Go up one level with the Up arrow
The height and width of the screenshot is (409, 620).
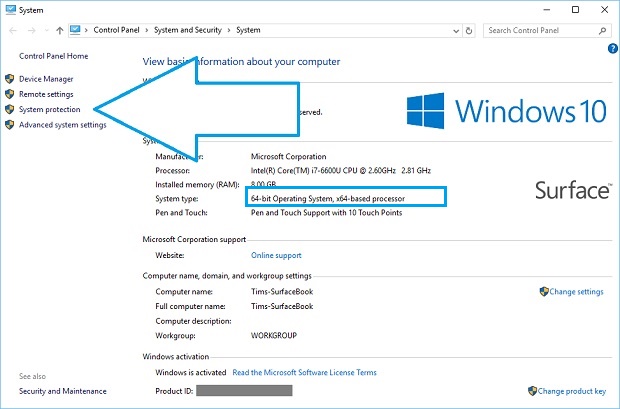(x=60, y=30)
